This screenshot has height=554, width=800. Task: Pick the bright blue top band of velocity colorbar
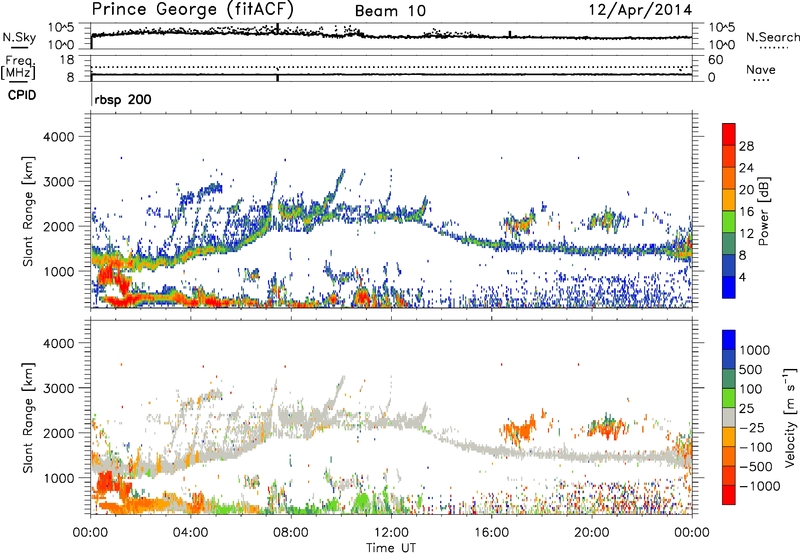pos(729,340)
